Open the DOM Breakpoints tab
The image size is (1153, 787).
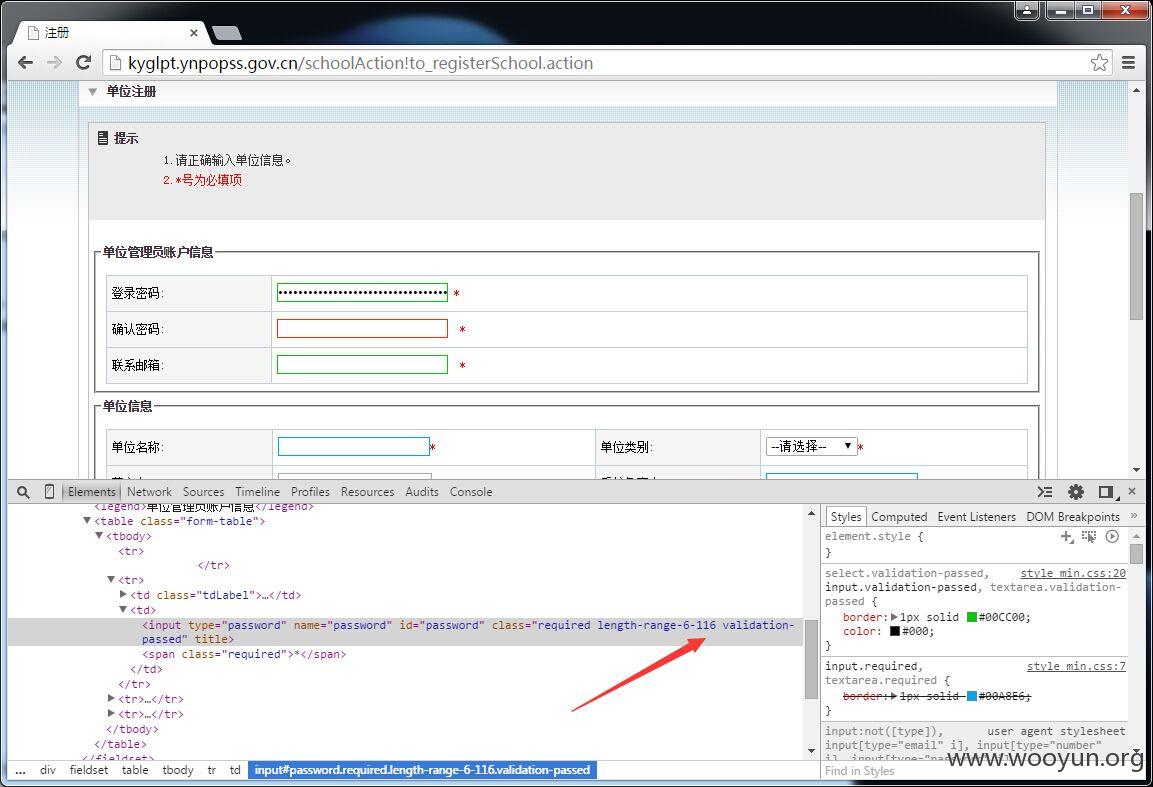[x=1073, y=517]
